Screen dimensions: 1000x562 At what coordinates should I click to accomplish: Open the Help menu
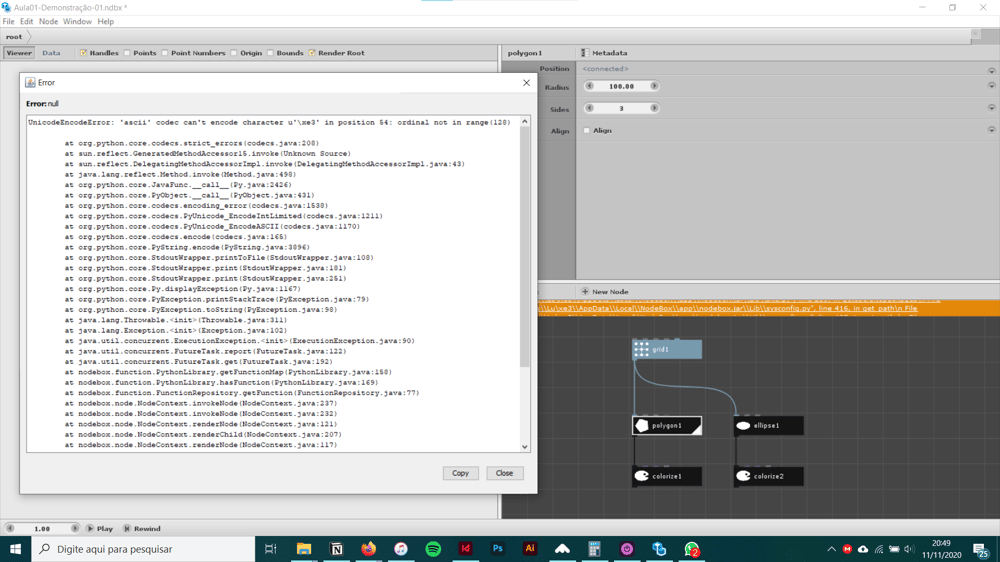(x=106, y=22)
